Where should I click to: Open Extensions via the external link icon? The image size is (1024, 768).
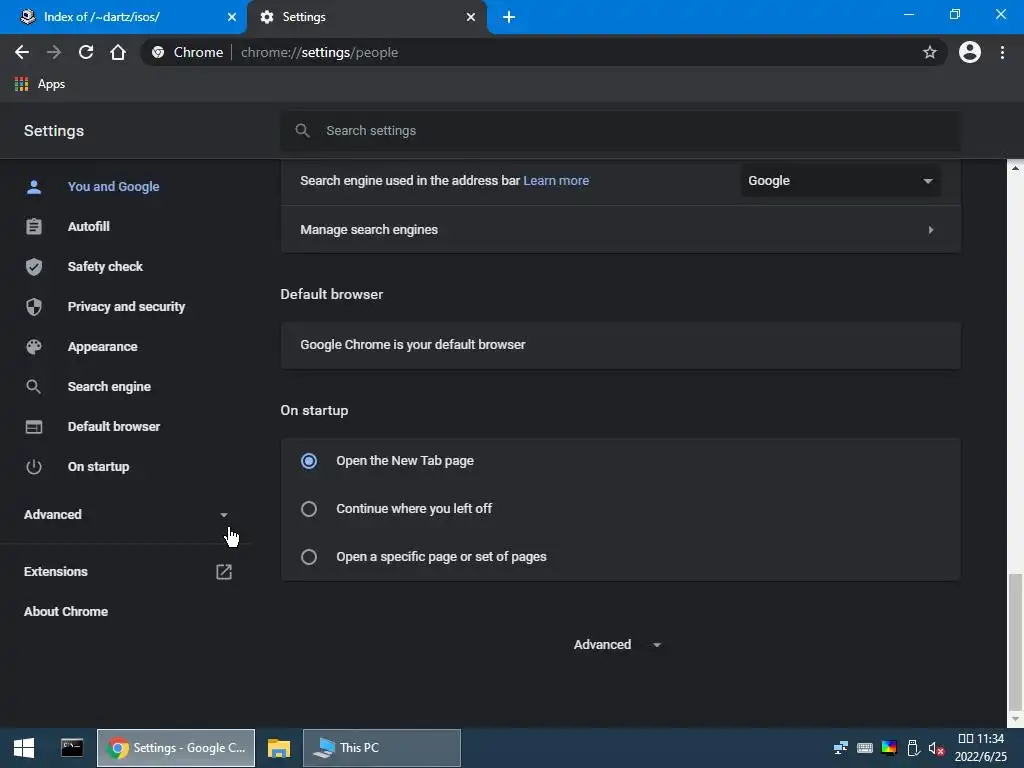tap(223, 571)
